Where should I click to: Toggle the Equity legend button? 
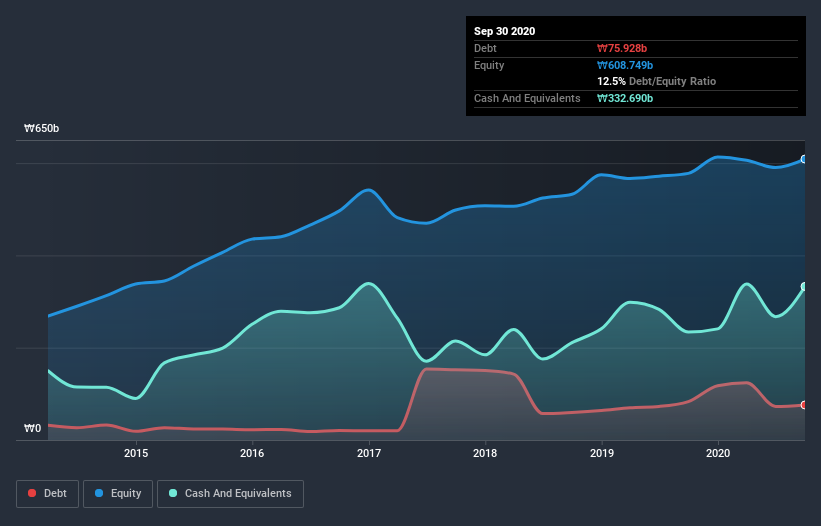click(x=118, y=494)
